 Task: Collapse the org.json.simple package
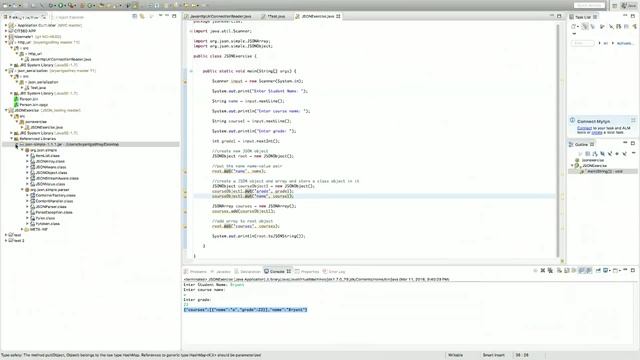coord(22,150)
